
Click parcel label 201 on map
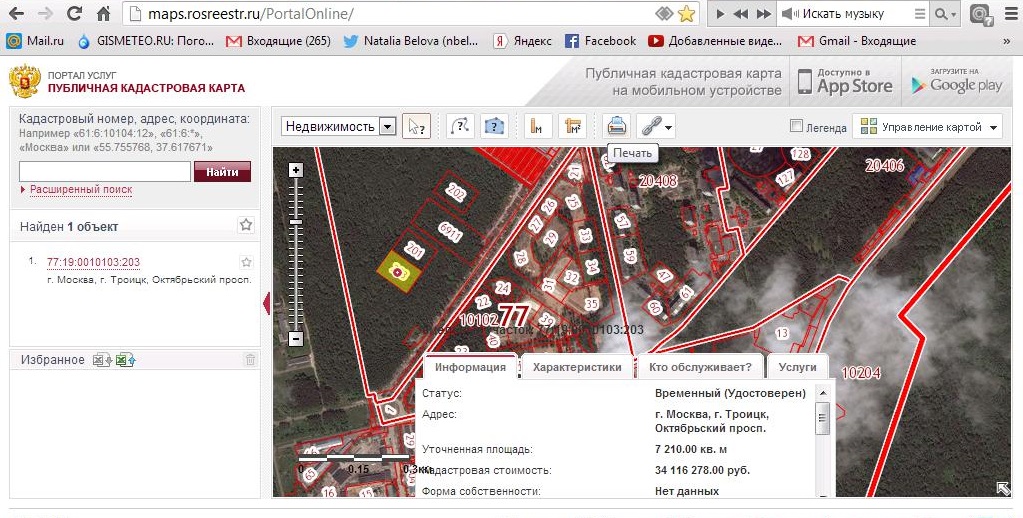(414, 249)
